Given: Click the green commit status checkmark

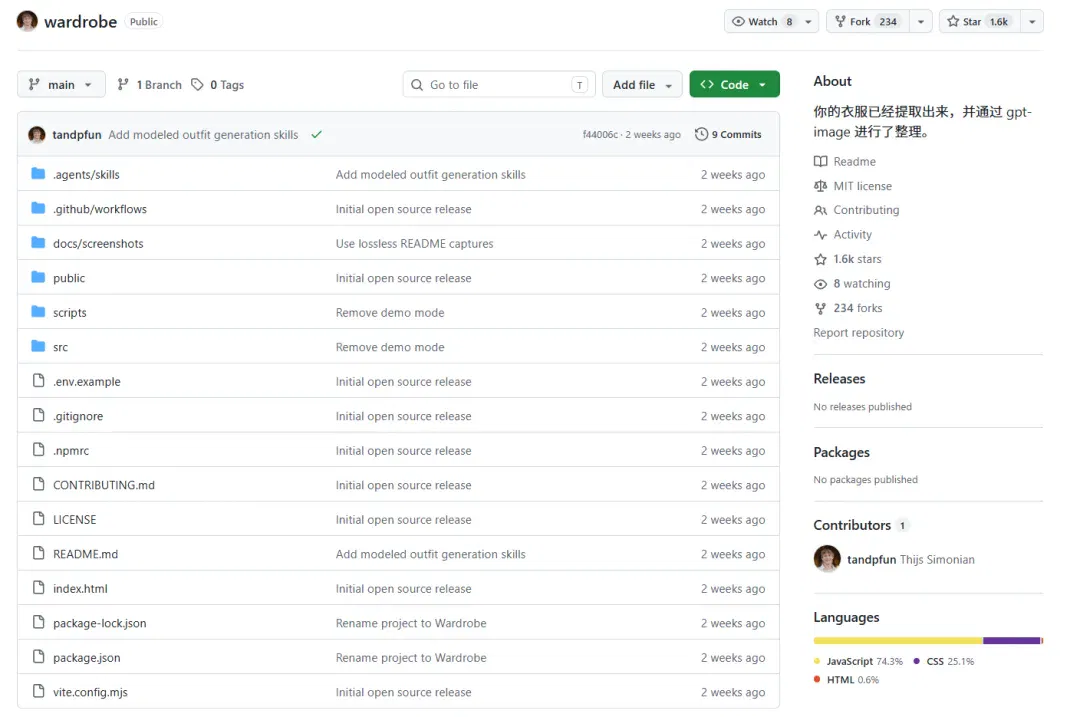Looking at the screenshot, I should coord(316,134).
